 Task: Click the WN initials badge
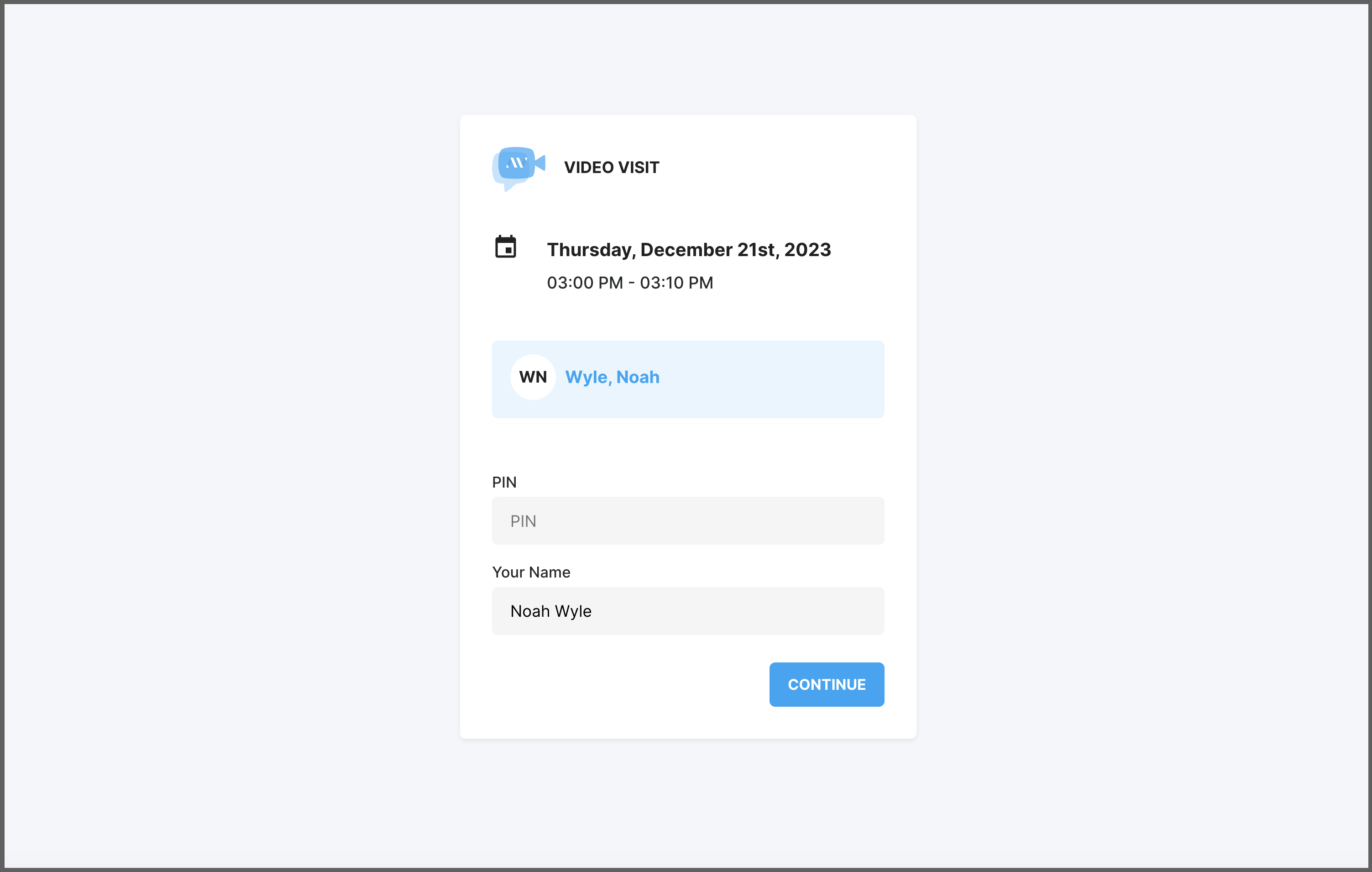pyautogui.click(x=533, y=377)
